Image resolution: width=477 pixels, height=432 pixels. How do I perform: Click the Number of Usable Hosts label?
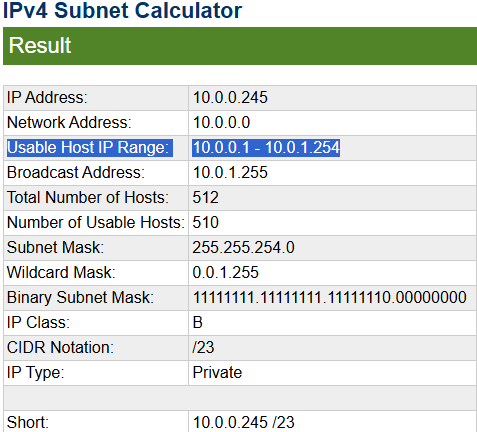tap(96, 223)
